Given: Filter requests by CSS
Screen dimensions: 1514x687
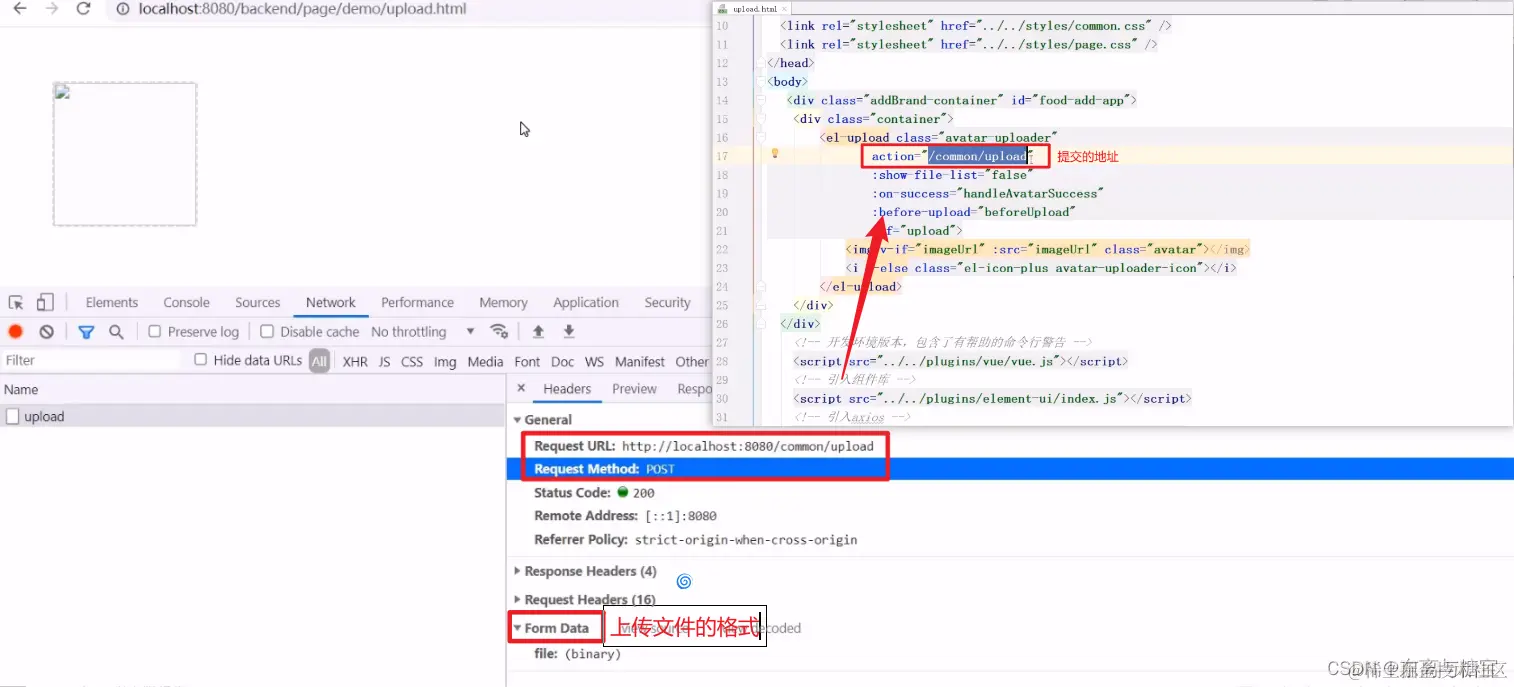Looking at the screenshot, I should click(412, 362).
